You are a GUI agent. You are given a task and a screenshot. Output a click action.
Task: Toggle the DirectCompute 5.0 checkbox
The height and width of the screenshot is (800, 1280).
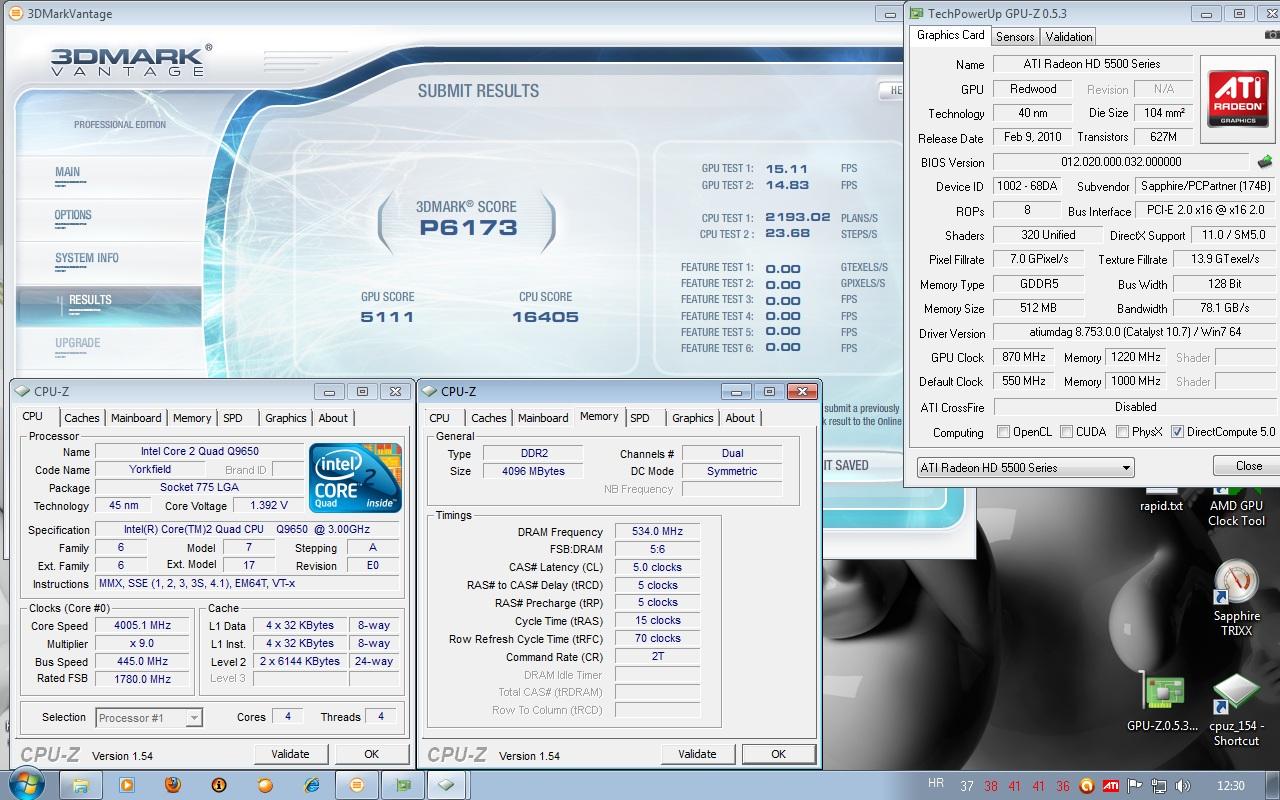click(x=1177, y=432)
